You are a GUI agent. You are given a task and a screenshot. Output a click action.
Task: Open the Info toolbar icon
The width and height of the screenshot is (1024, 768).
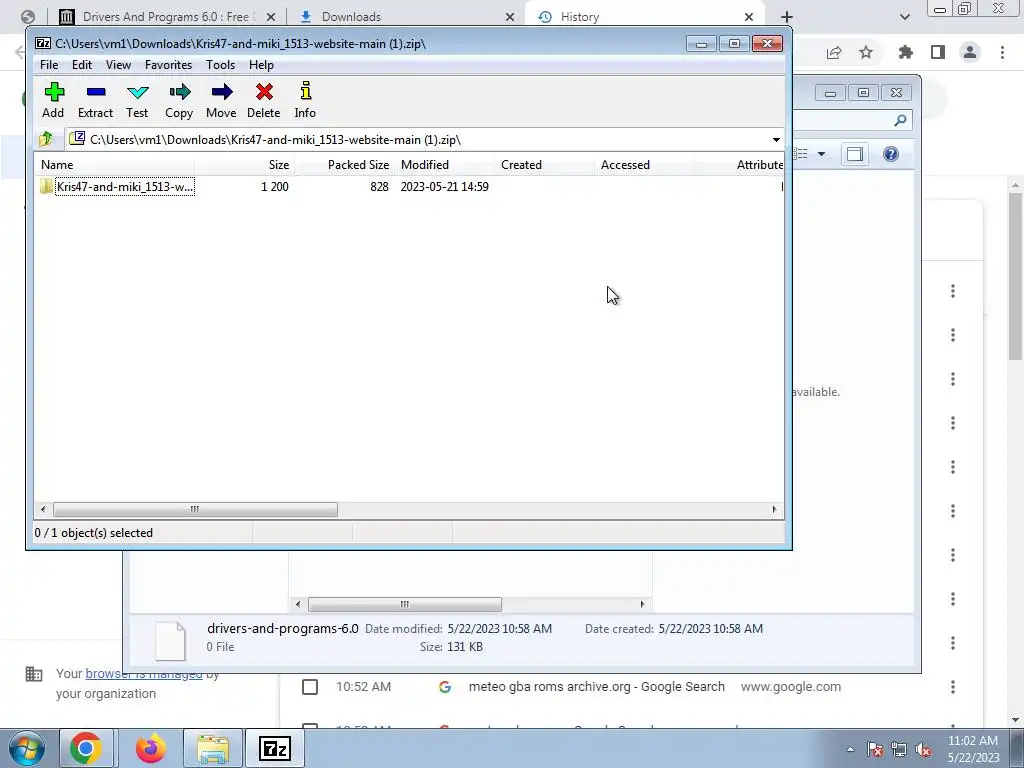tap(305, 100)
